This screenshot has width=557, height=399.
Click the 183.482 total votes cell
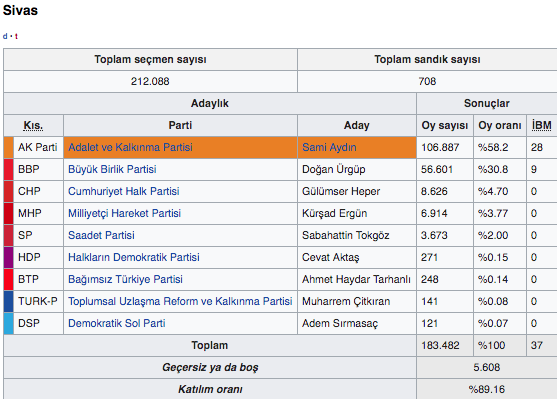coord(445,346)
